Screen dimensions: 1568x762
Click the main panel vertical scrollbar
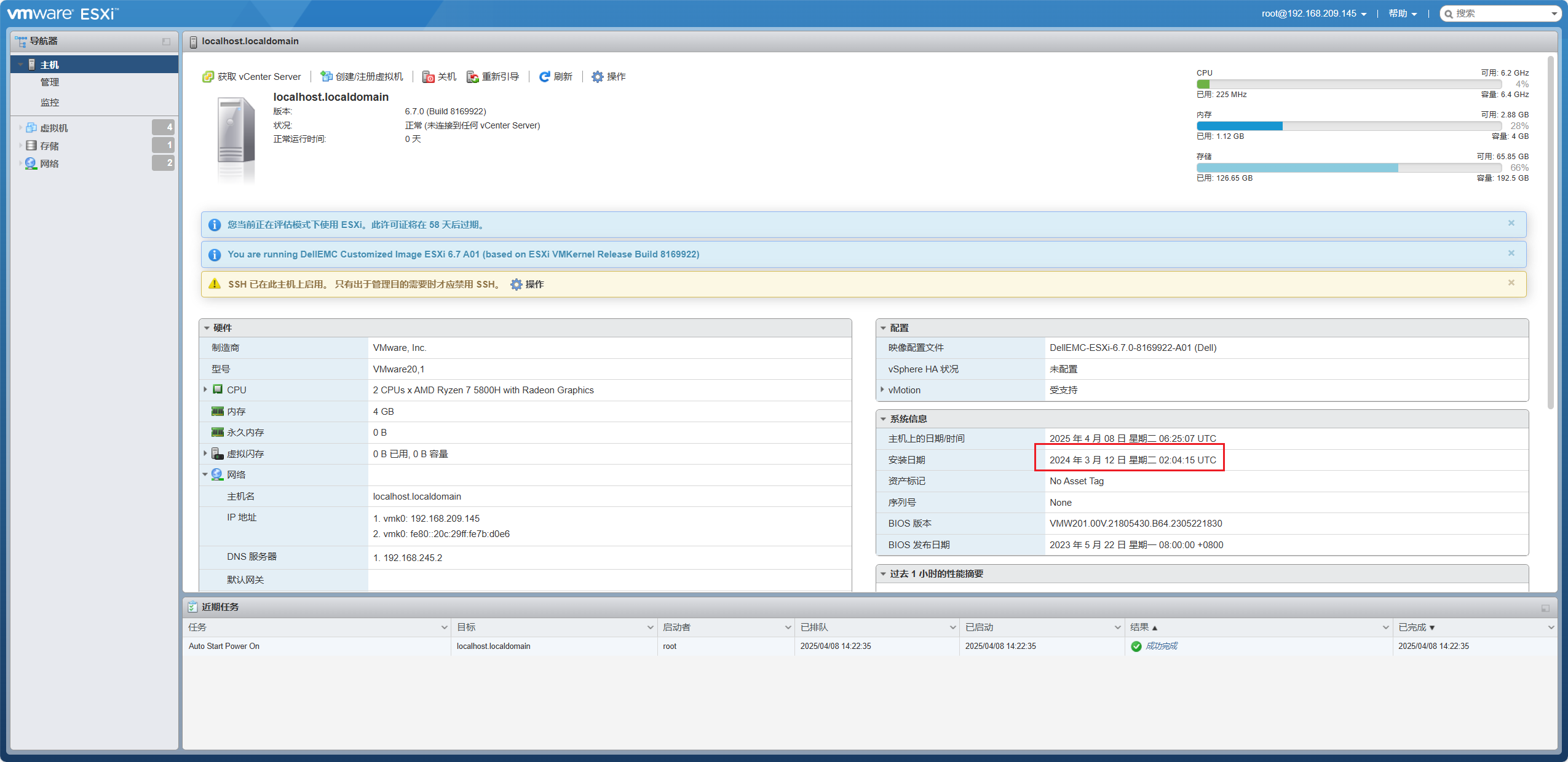tap(1551, 232)
